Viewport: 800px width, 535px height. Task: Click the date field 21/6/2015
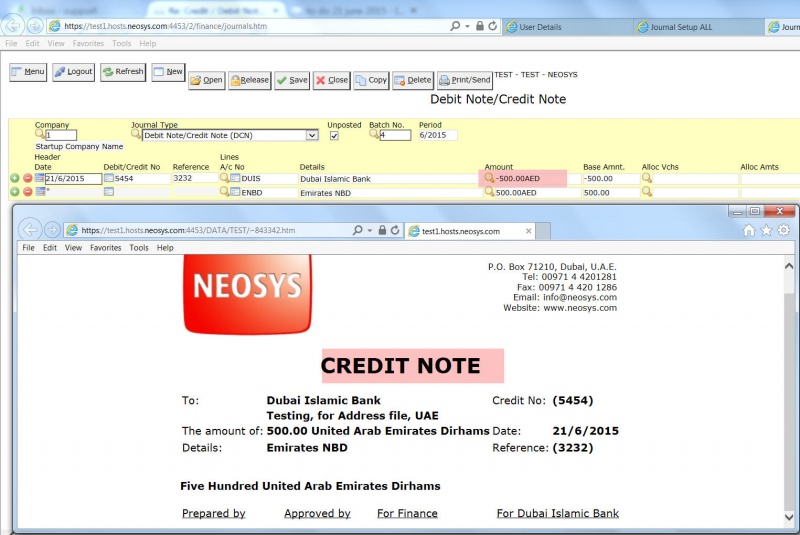tap(73, 179)
